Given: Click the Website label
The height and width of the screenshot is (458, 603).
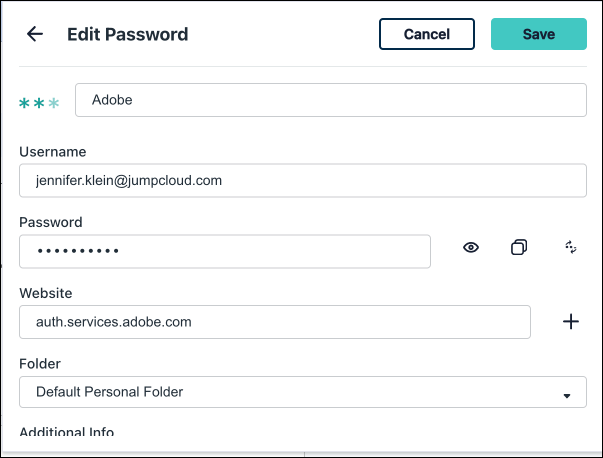Looking at the screenshot, I should point(46,293).
